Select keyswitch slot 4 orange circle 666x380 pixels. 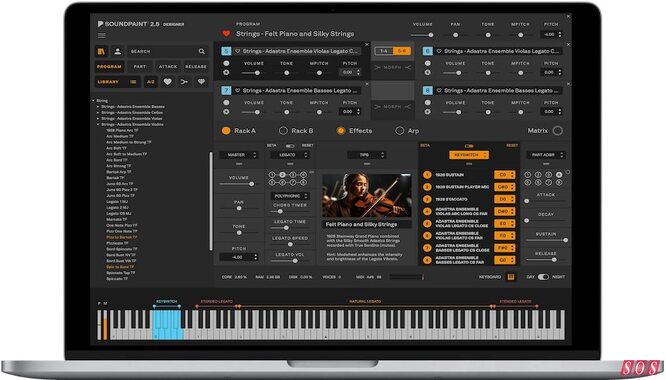[x=427, y=211]
